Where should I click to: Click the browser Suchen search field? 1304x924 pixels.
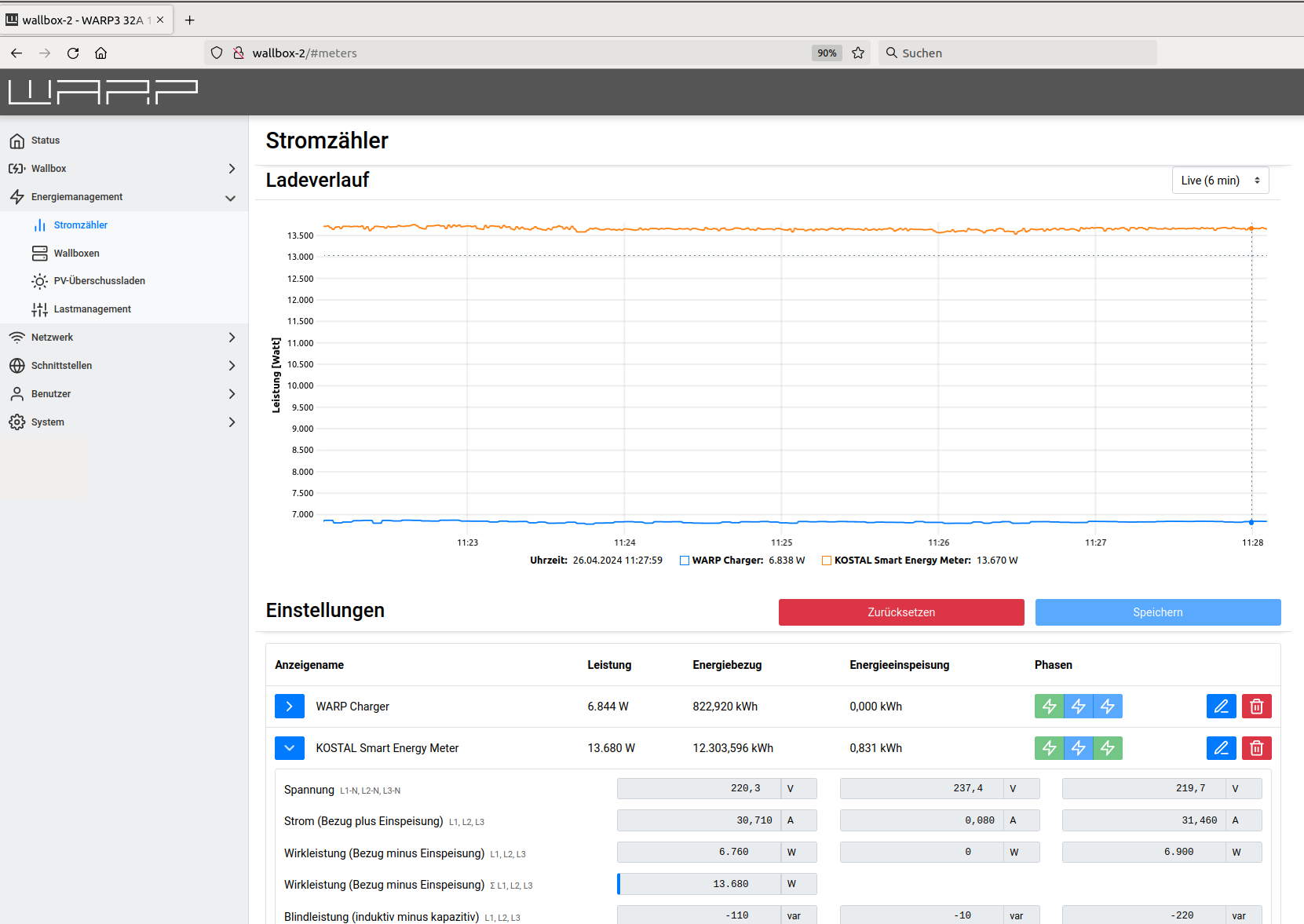1017,53
